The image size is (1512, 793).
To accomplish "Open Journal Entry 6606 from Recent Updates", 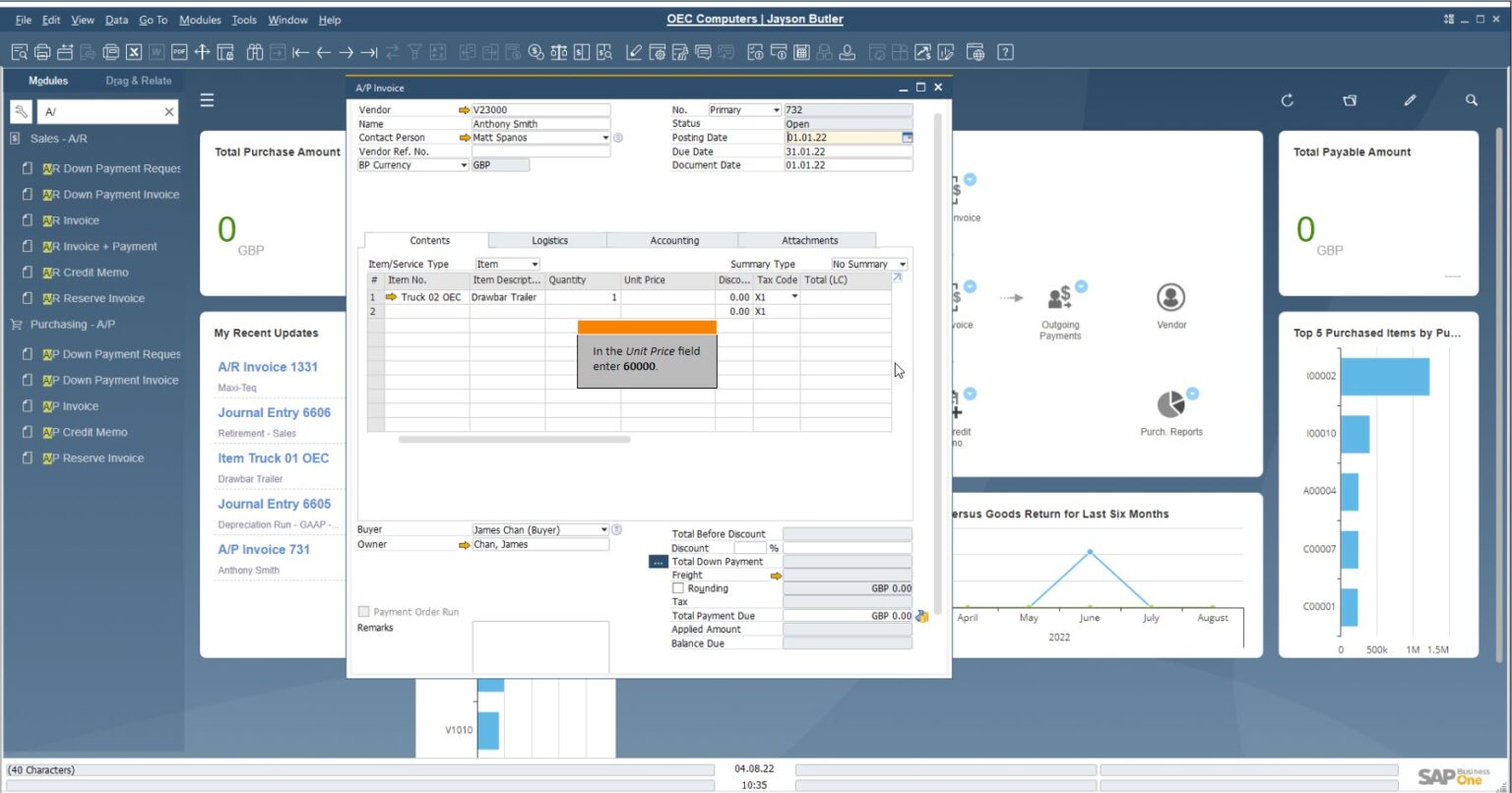I will point(274,412).
